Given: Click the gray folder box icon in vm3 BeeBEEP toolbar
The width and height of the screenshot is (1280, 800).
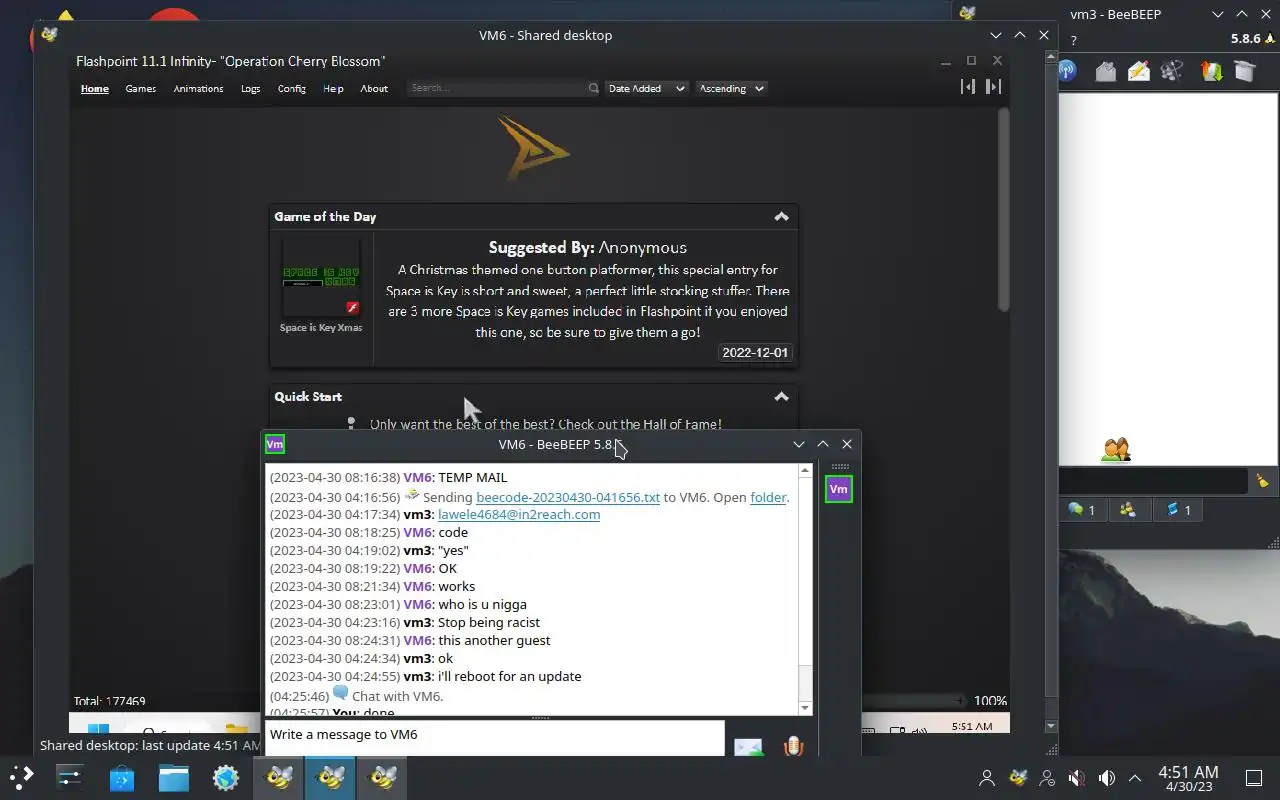Looking at the screenshot, I should [1244, 71].
